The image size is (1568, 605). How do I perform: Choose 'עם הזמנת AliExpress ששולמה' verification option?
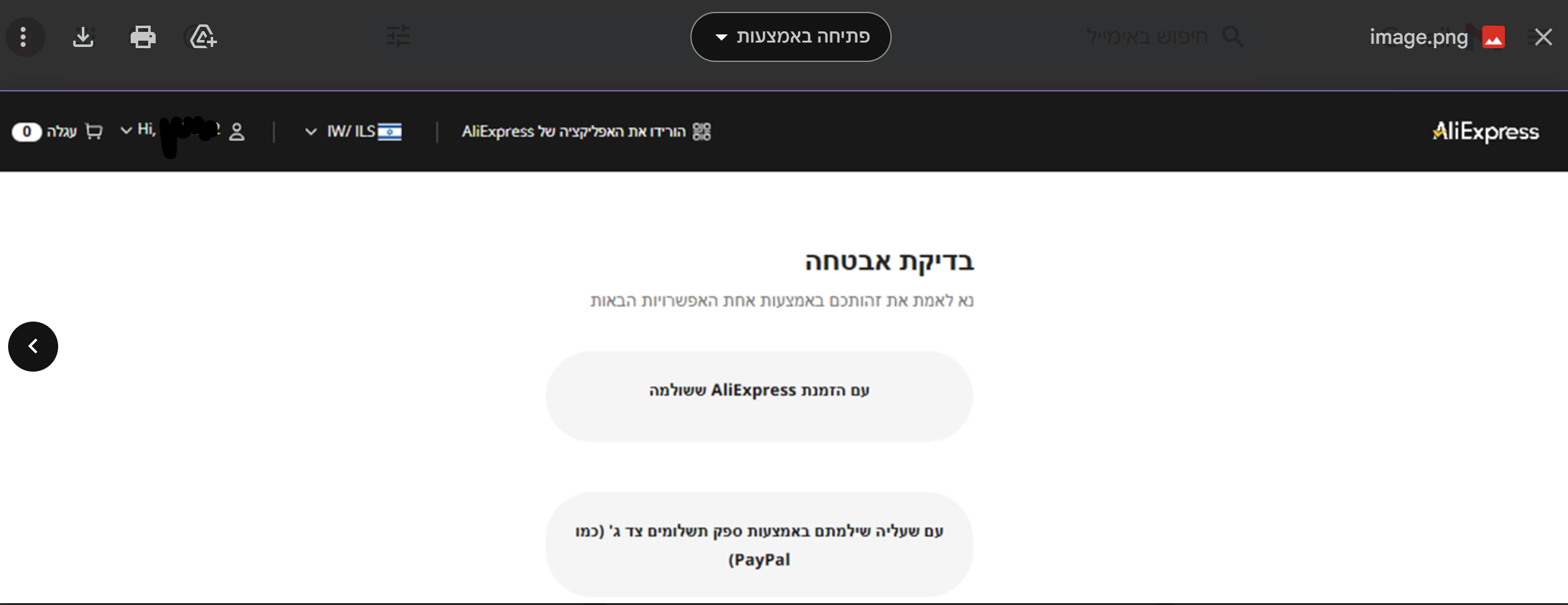pyautogui.click(x=760, y=397)
